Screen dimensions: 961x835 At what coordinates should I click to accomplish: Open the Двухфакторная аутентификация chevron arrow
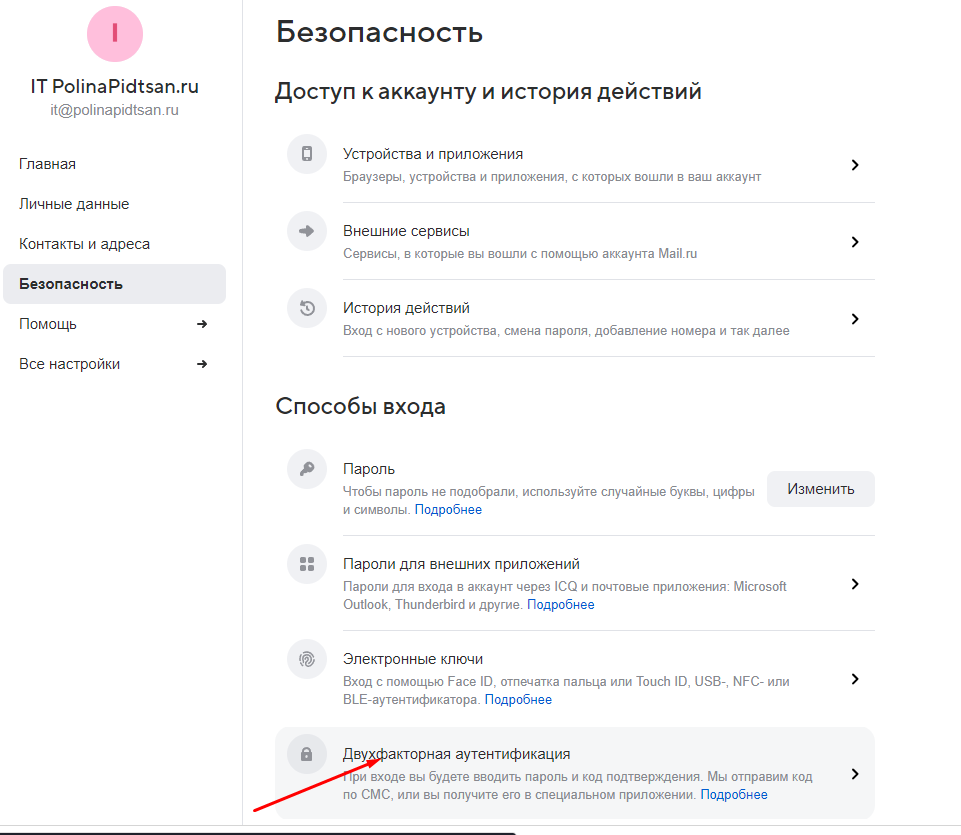[x=854, y=774]
